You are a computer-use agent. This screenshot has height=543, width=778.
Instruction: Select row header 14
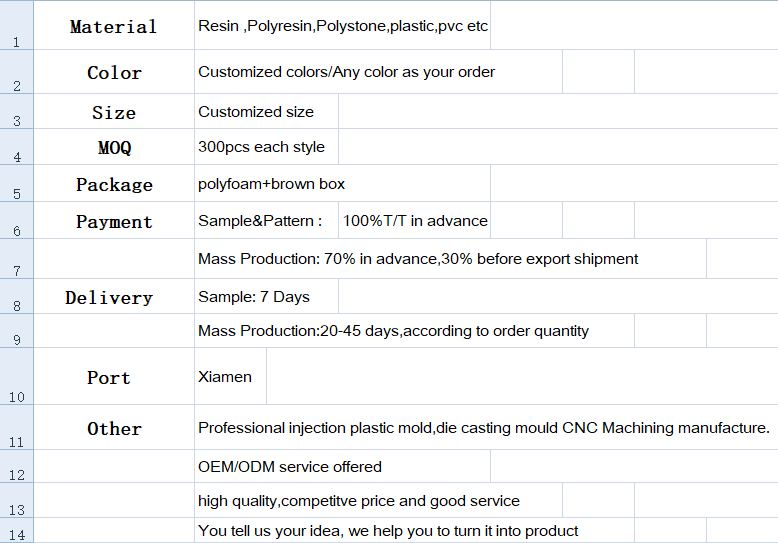pos(16,530)
